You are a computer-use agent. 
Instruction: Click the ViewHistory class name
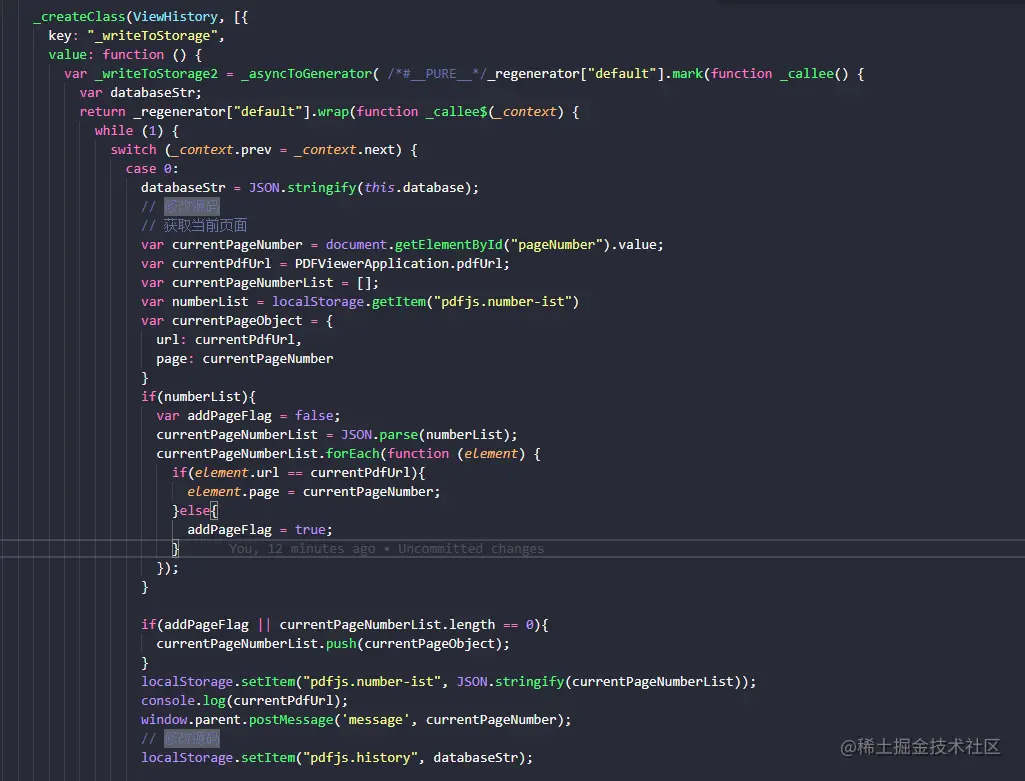(176, 16)
